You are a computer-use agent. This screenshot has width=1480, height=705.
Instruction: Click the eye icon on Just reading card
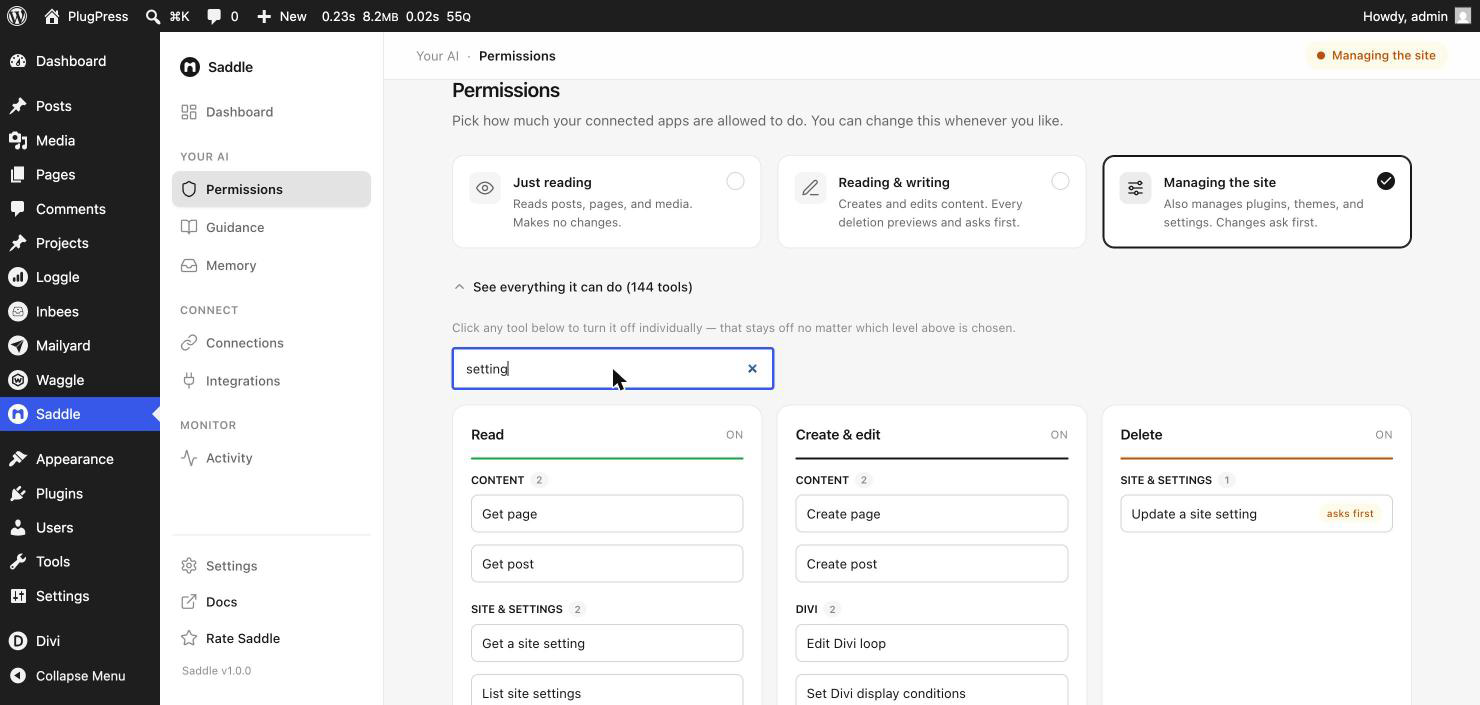(485, 188)
